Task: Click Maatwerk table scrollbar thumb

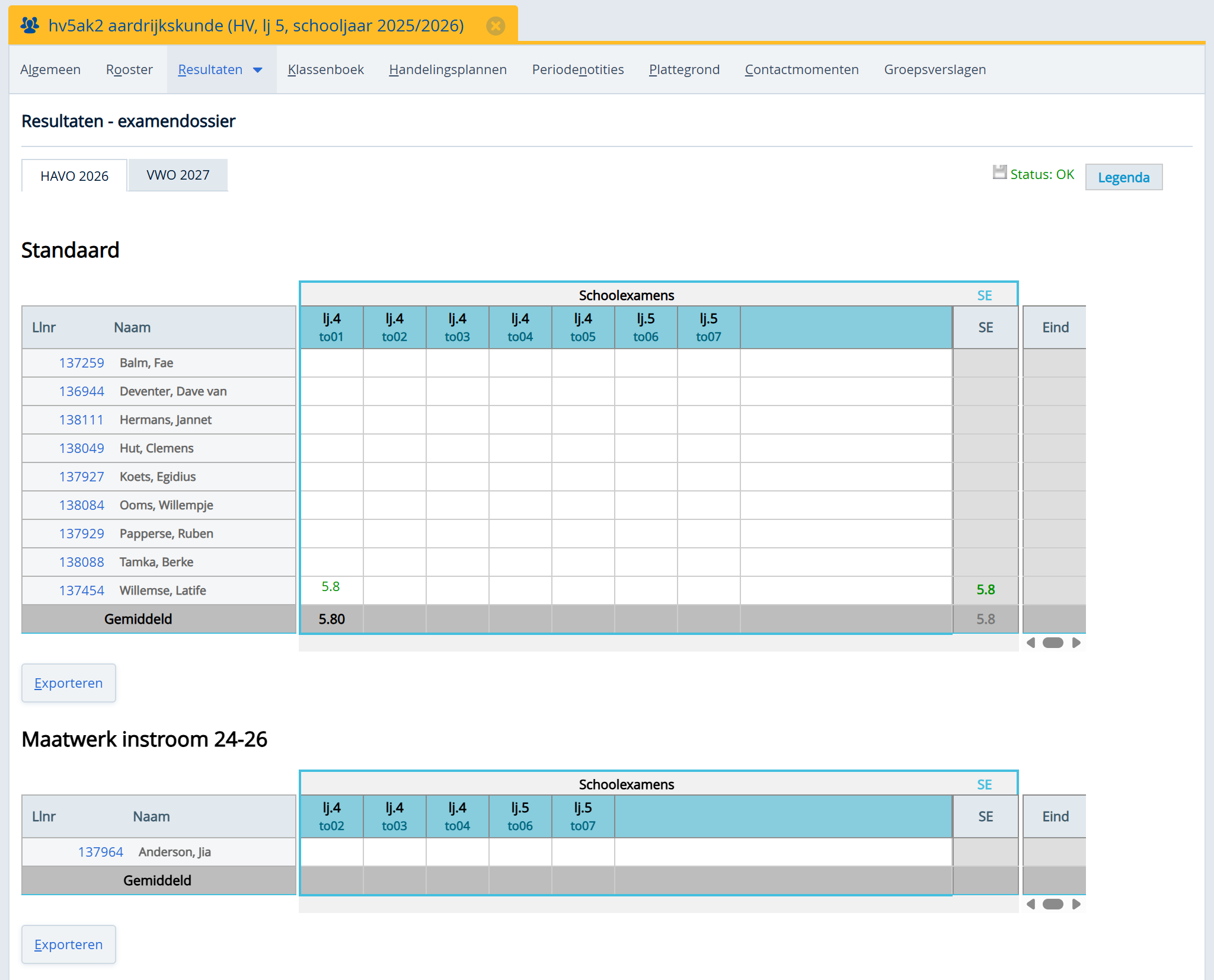Action: point(1053,904)
